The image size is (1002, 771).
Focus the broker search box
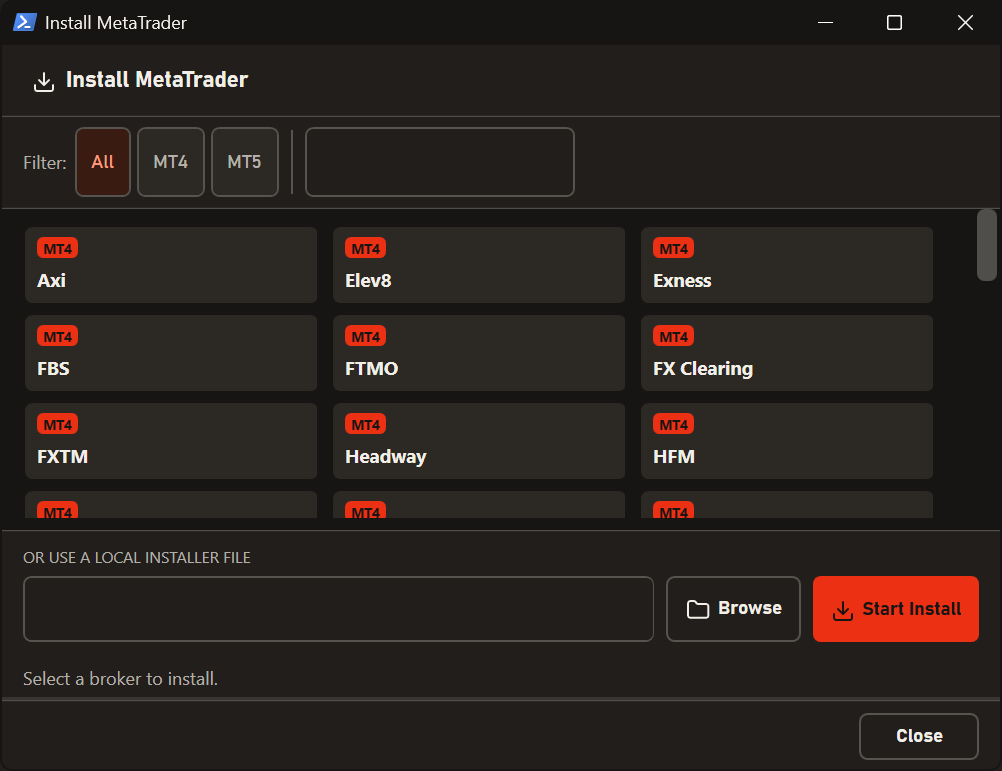440,162
